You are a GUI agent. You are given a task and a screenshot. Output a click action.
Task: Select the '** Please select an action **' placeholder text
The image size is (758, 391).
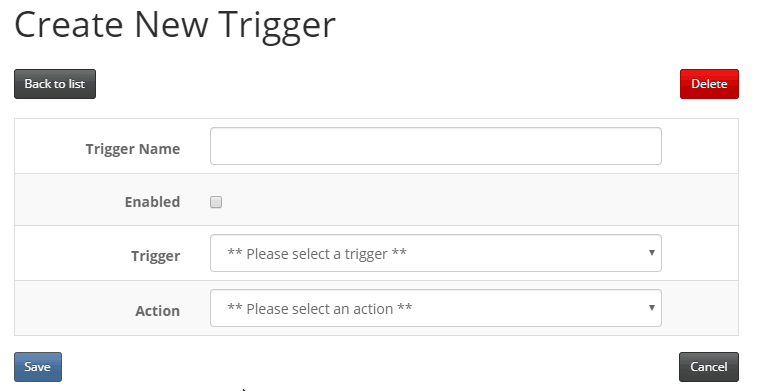320,308
